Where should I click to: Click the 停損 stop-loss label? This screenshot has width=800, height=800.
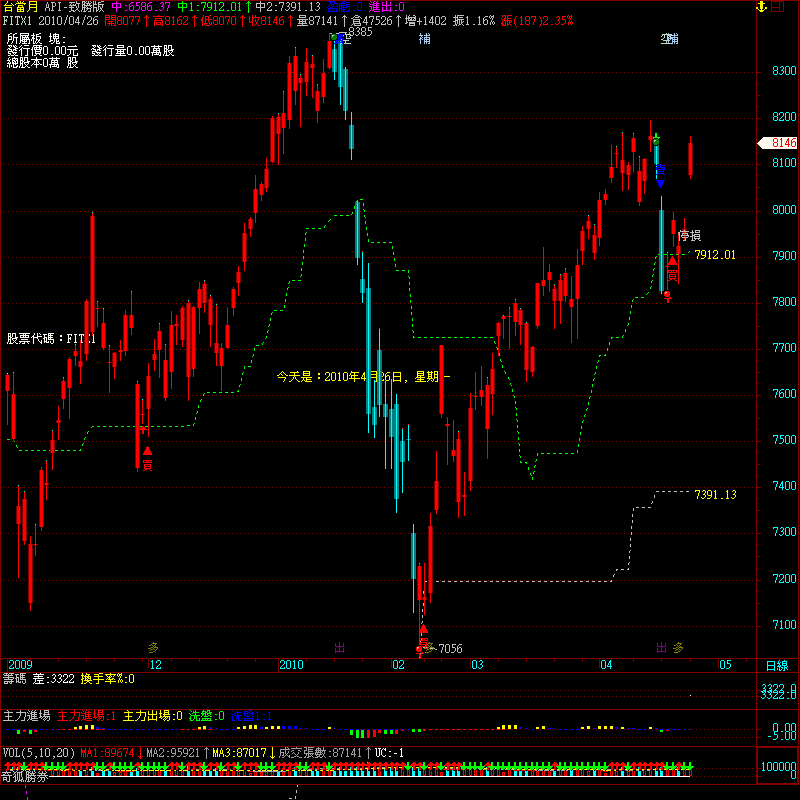click(x=689, y=236)
